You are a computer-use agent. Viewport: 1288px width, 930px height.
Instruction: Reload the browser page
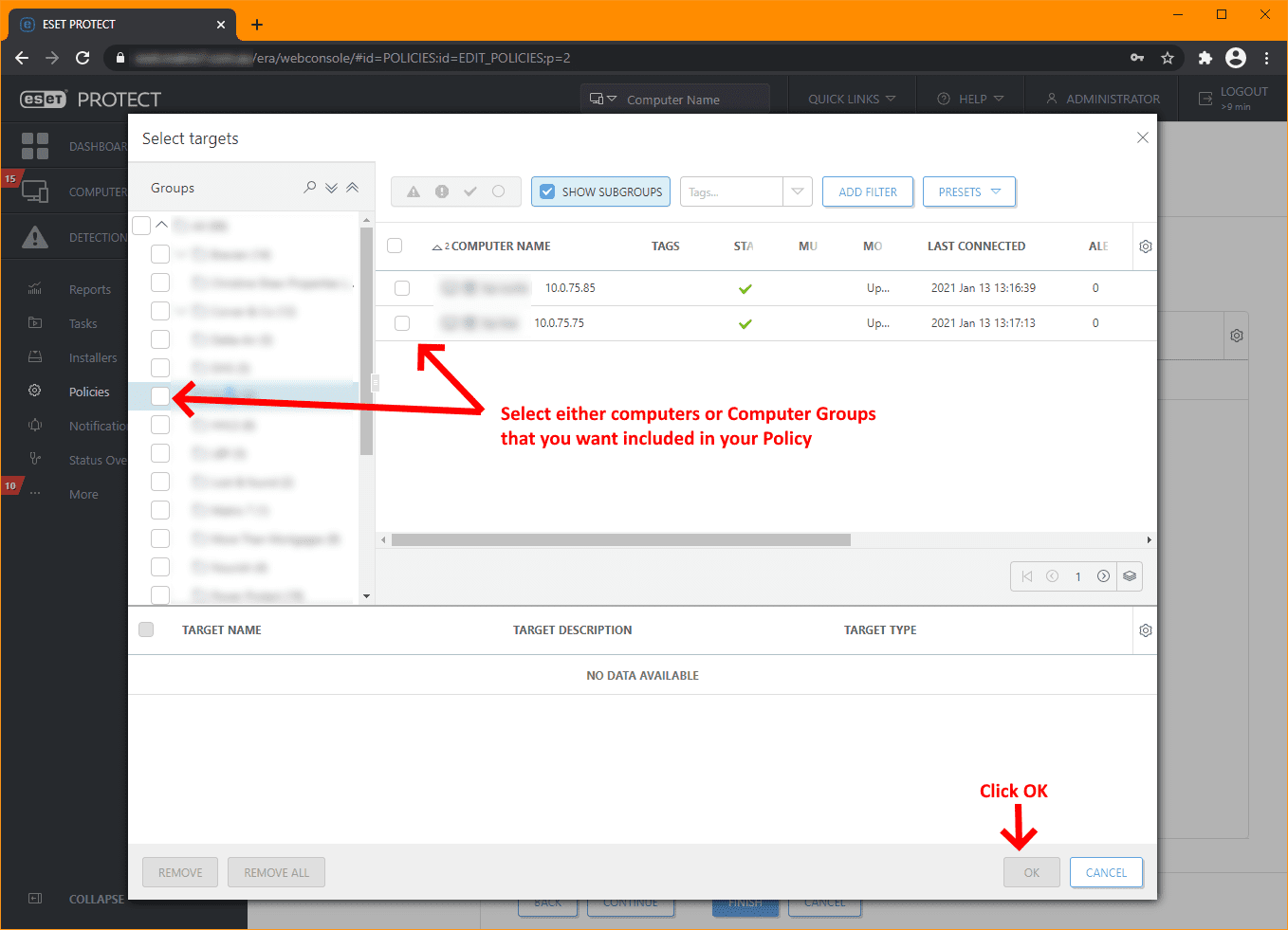click(83, 58)
